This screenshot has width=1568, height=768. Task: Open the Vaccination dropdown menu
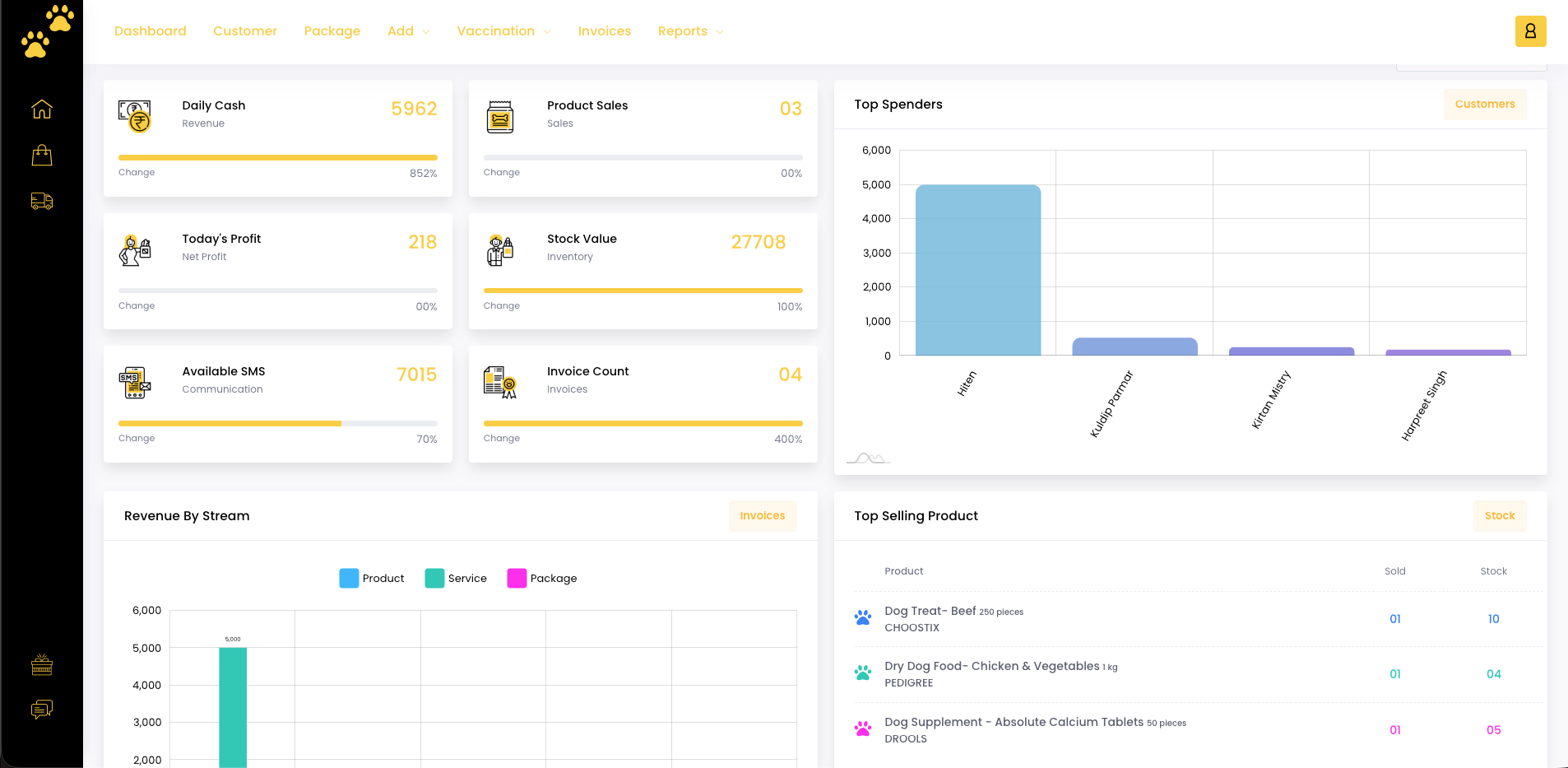pos(503,30)
